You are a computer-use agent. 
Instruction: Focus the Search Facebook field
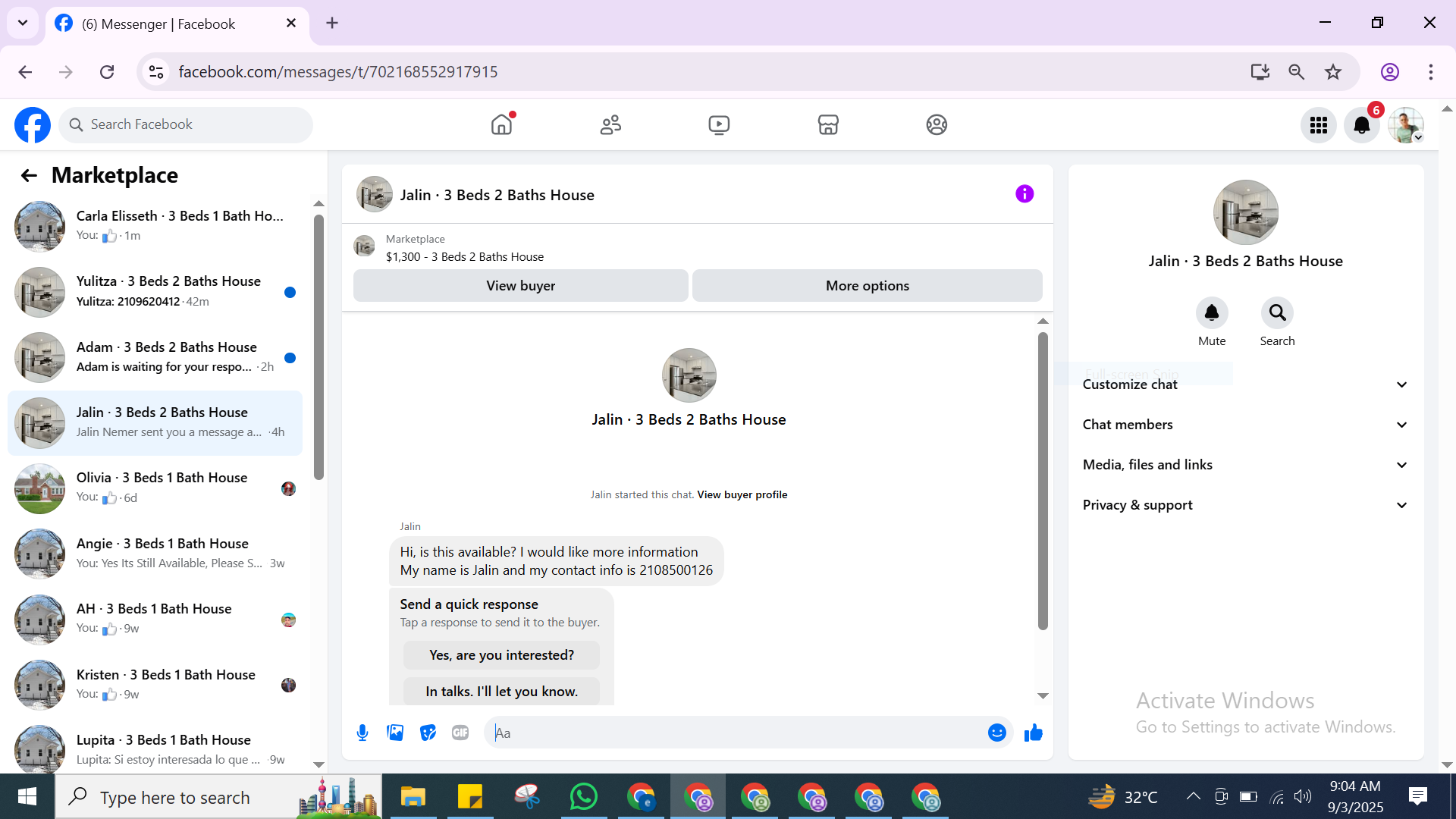[186, 124]
